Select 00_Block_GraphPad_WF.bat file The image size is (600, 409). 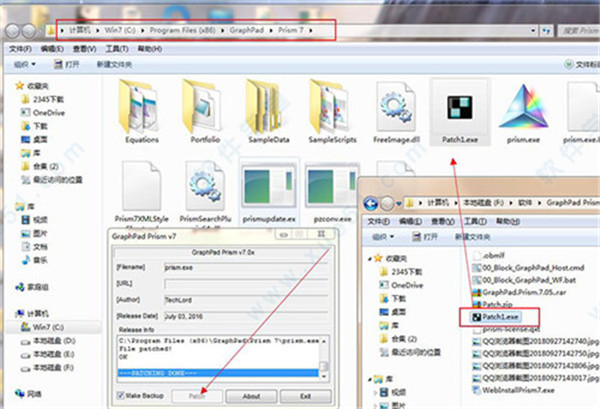tap(524, 280)
